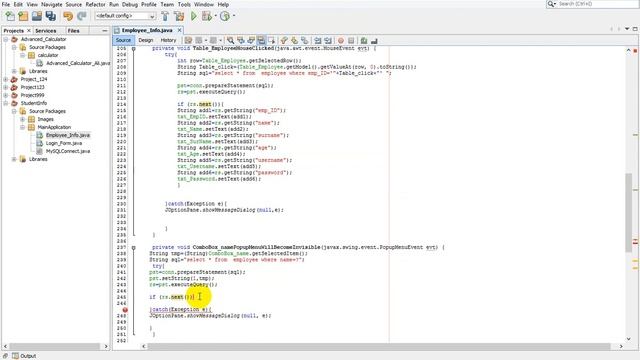Toggle Highlight Search in editor toolbar
The width and height of the screenshot is (640, 360).
(x=261, y=40)
